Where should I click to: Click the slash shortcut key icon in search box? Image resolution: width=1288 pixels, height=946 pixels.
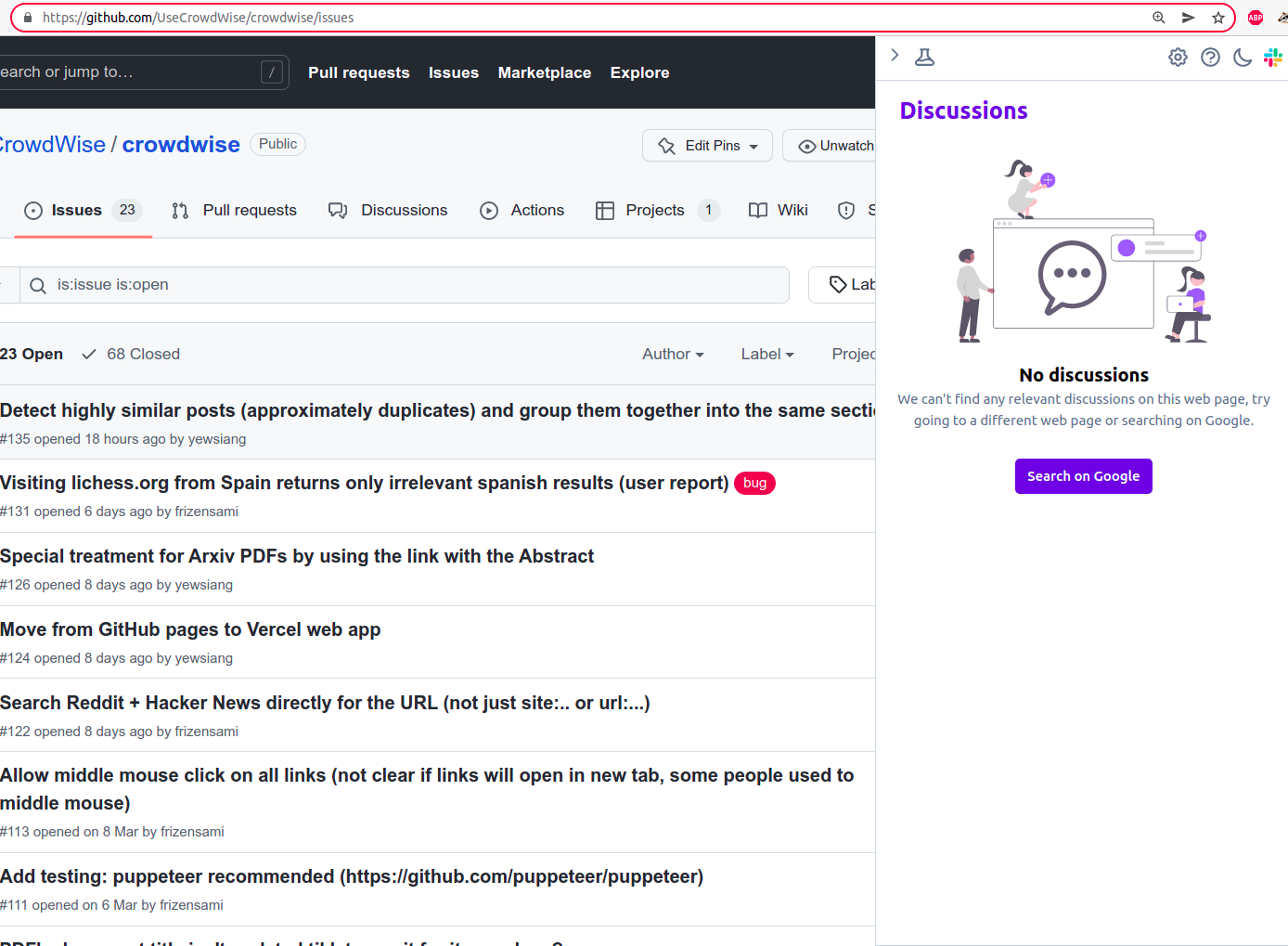(272, 72)
